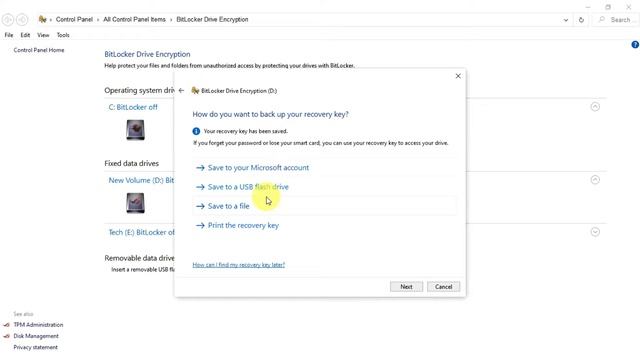Click the Forward navigation arrow in Explorer
640x360 pixels.
[x=22, y=20]
